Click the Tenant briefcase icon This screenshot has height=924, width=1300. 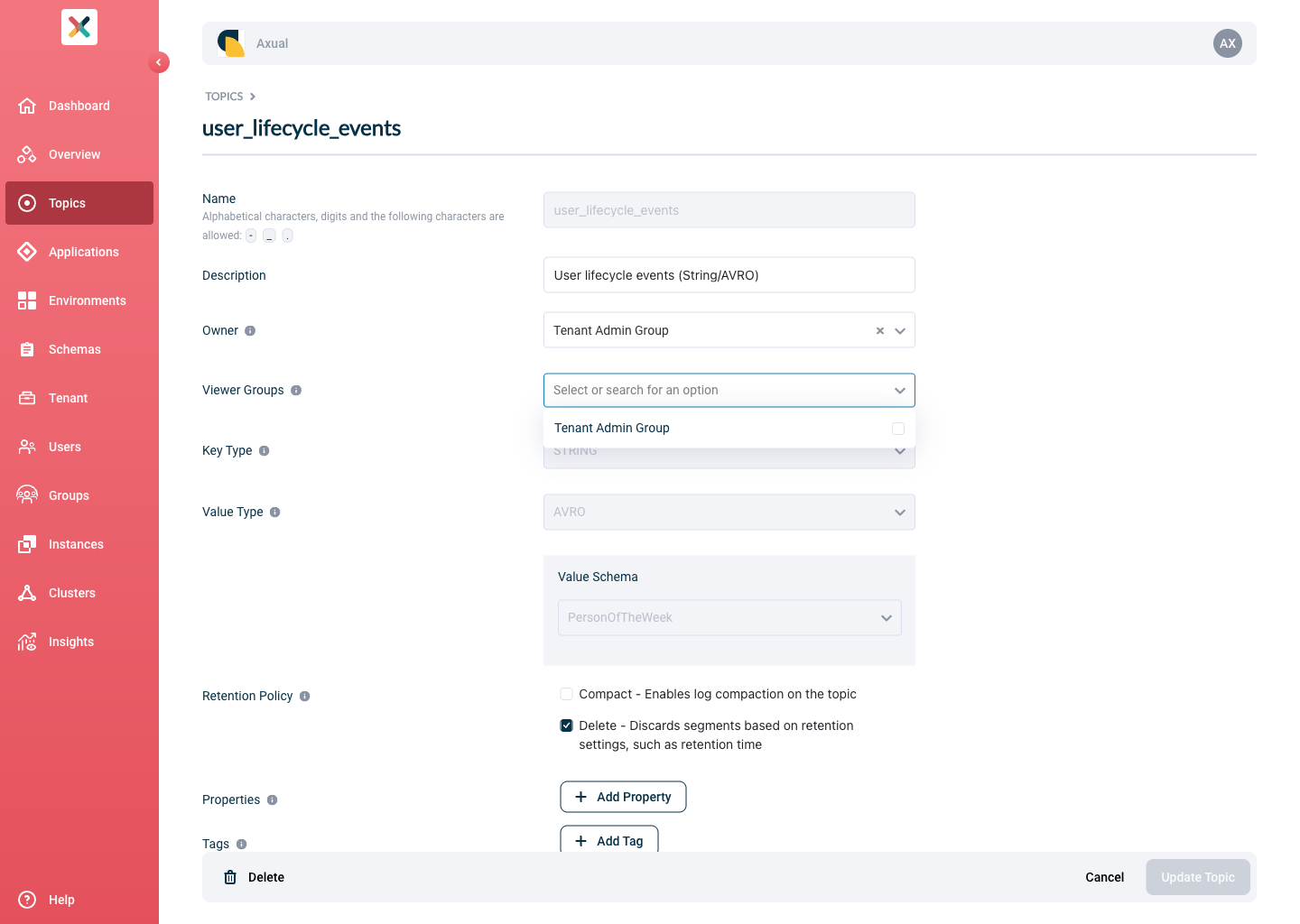pyautogui.click(x=27, y=398)
